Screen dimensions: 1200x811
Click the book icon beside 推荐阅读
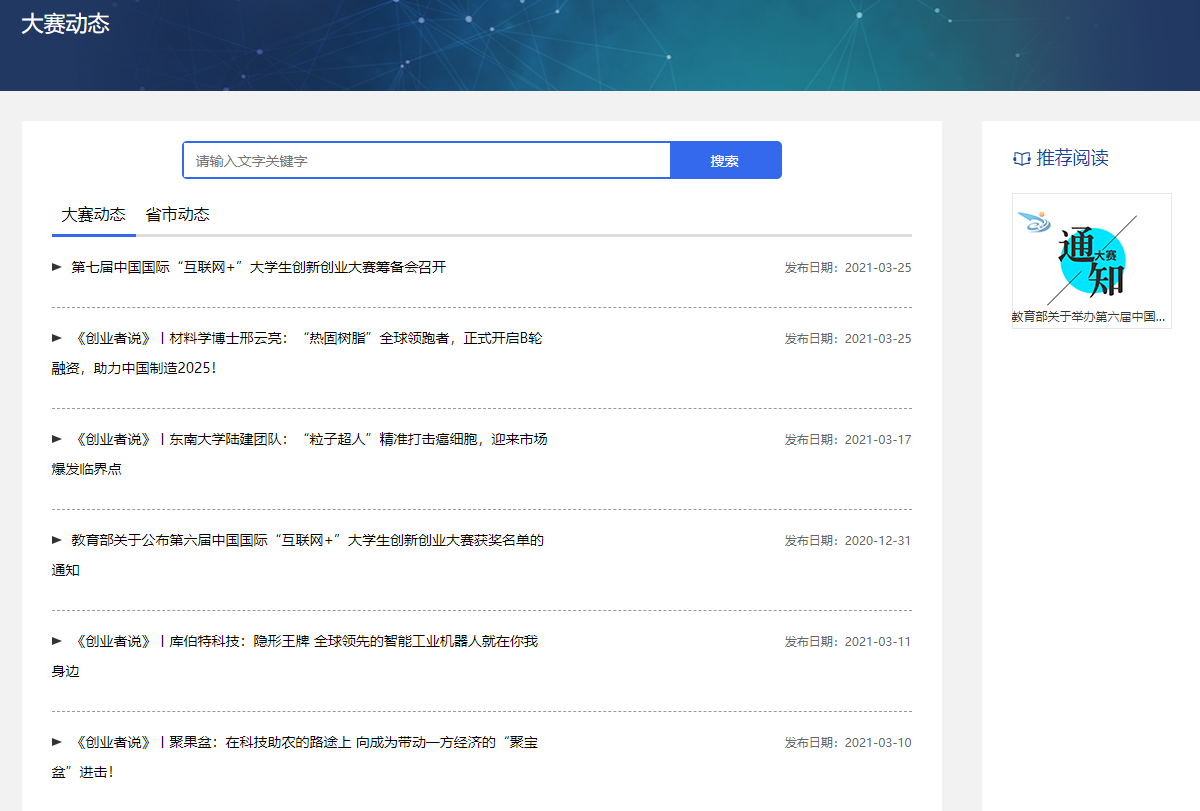(x=1021, y=158)
